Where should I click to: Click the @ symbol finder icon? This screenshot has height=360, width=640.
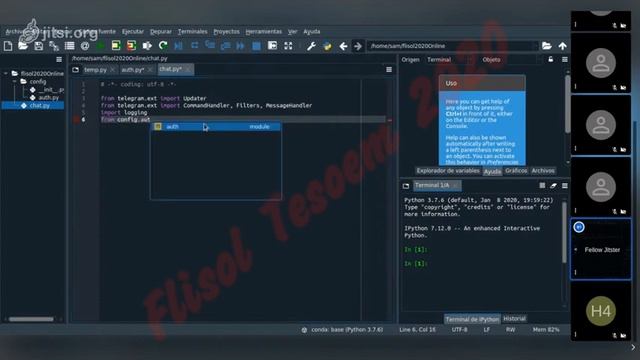pyautogui.click(x=85, y=46)
